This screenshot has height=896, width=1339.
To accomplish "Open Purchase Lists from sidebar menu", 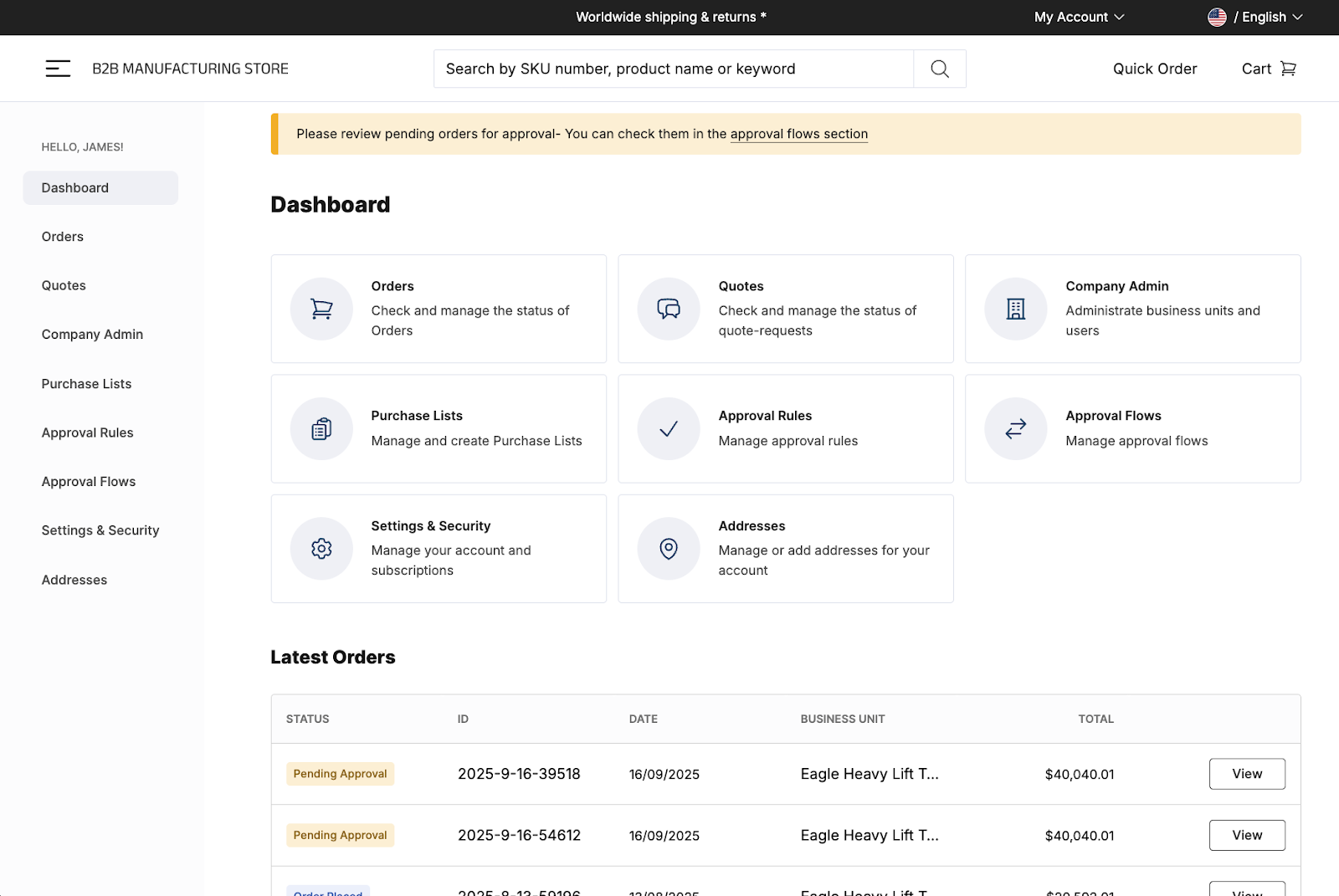I will click(86, 384).
